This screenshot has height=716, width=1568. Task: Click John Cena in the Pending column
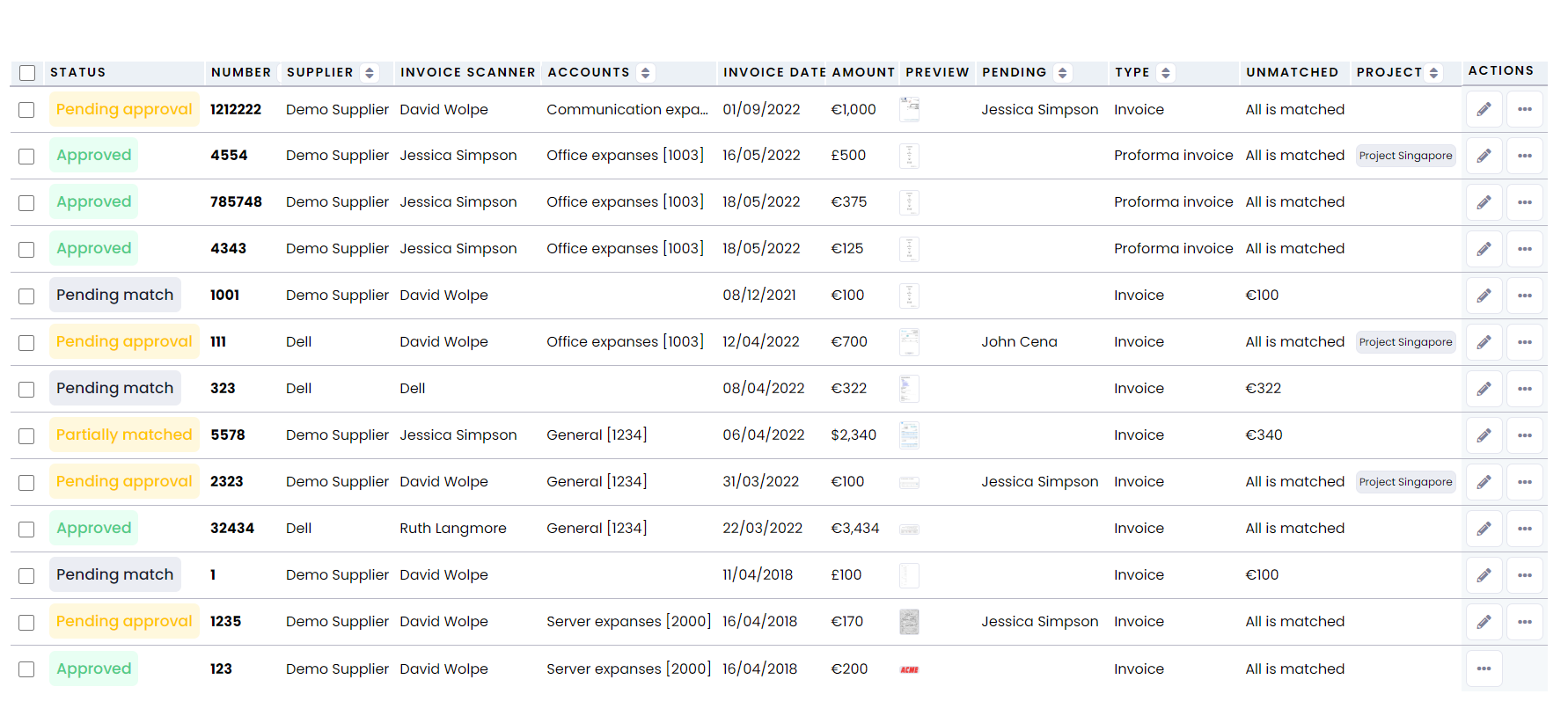pyautogui.click(x=1019, y=341)
